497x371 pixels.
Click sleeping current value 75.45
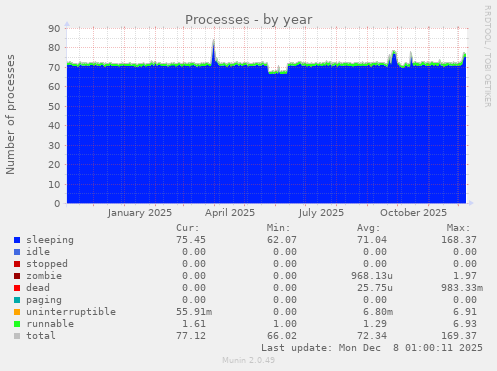click(191, 240)
